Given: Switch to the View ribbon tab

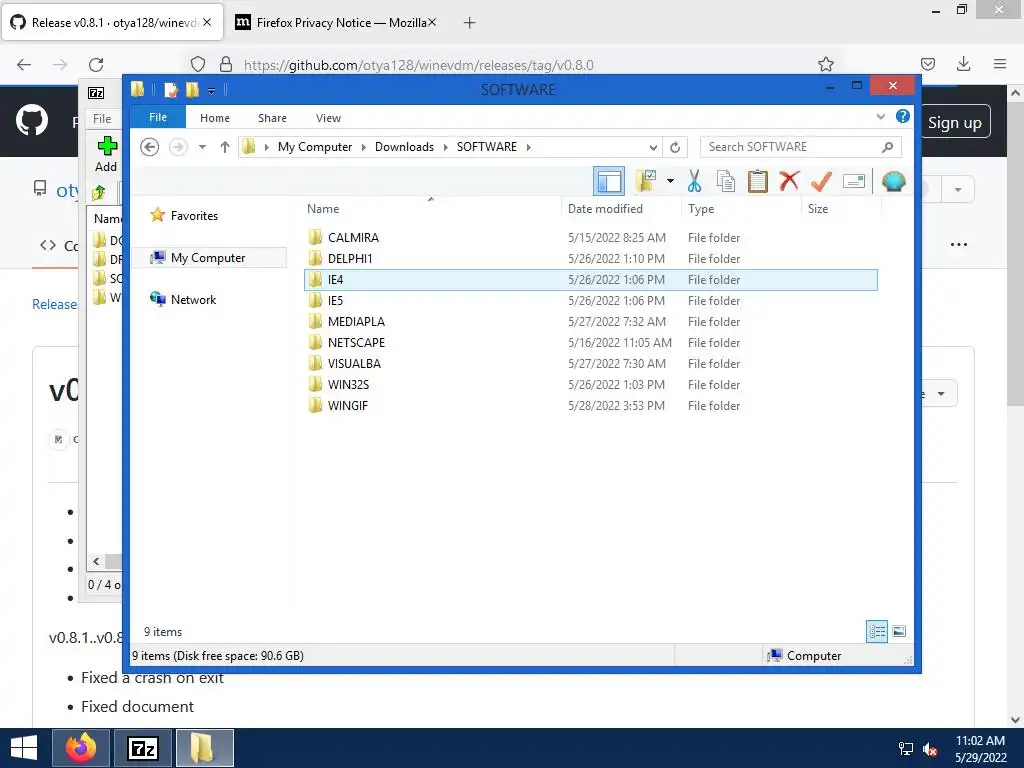Looking at the screenshot, I should tap(328, 118).
